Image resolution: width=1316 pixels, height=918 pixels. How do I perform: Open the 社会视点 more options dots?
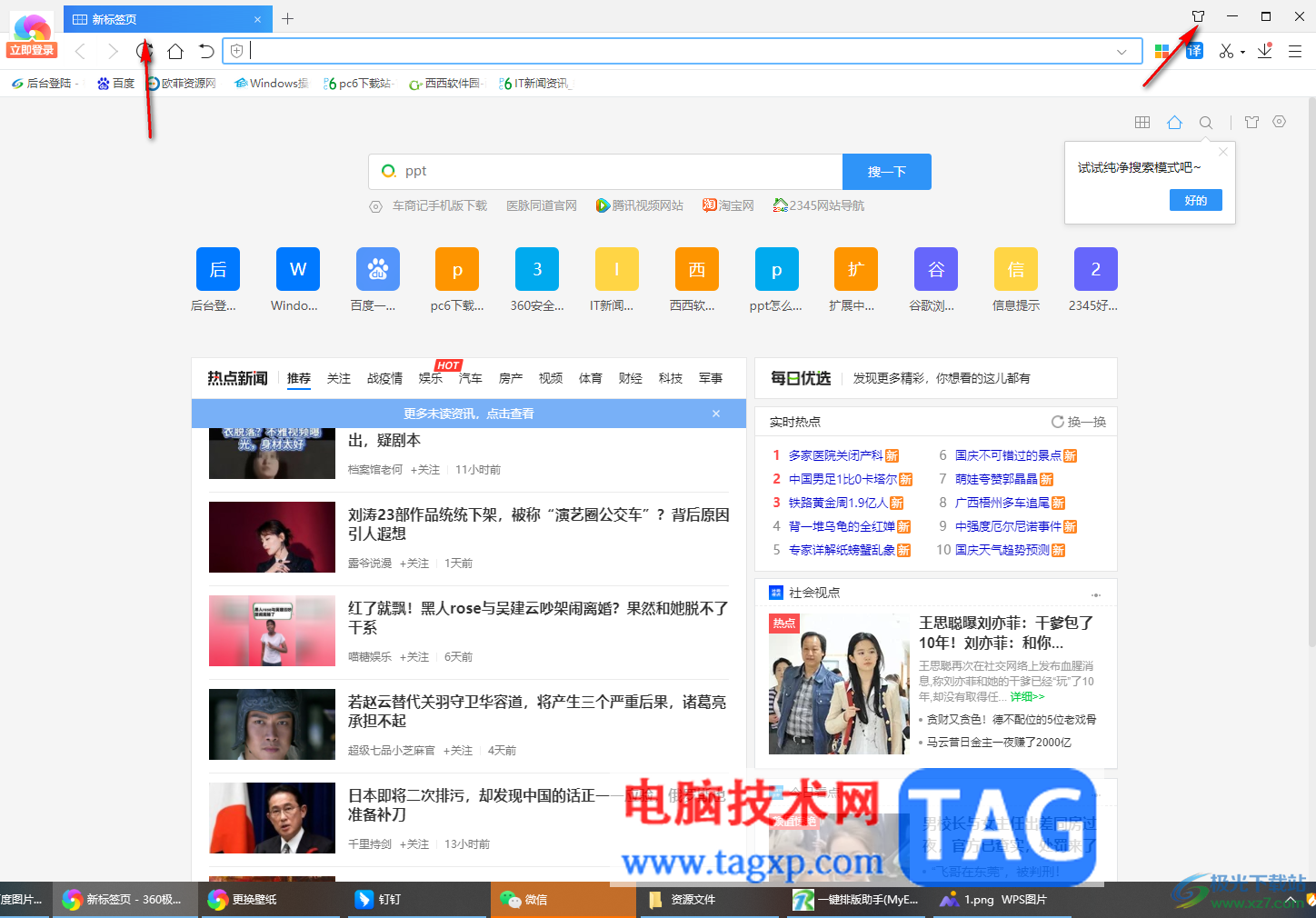click(1096, 594)
